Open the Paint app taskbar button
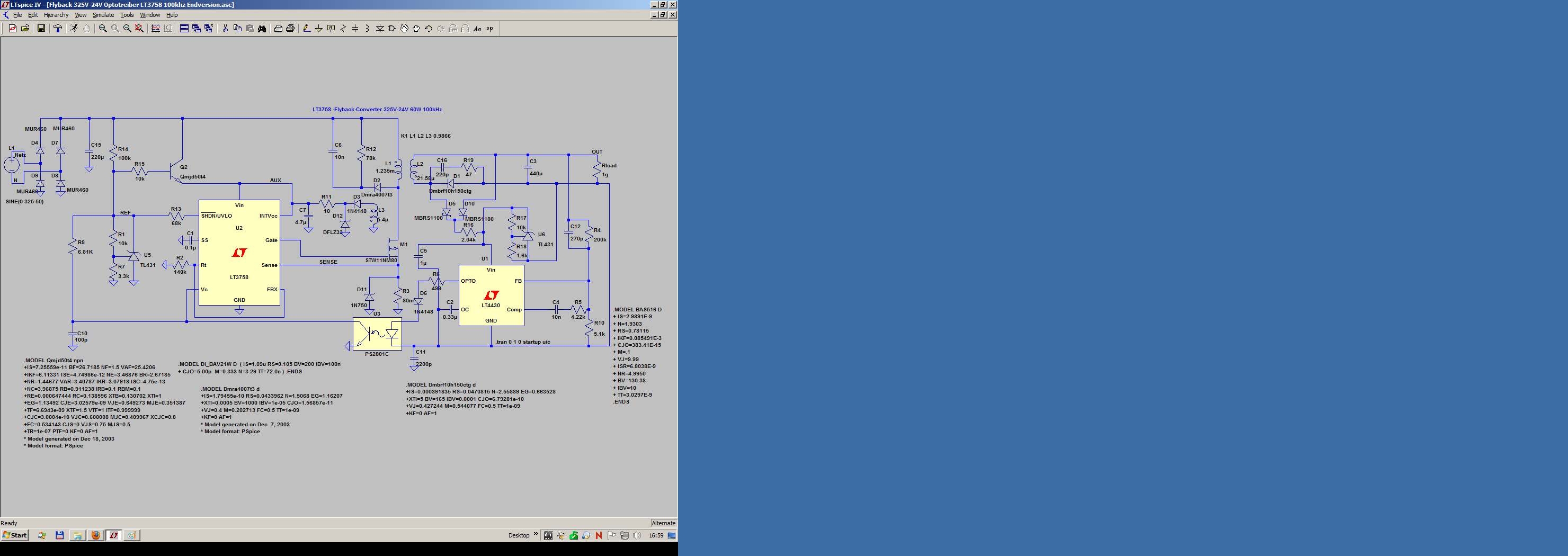This screenshot has width=1568, height=556. tap(131, 535)
